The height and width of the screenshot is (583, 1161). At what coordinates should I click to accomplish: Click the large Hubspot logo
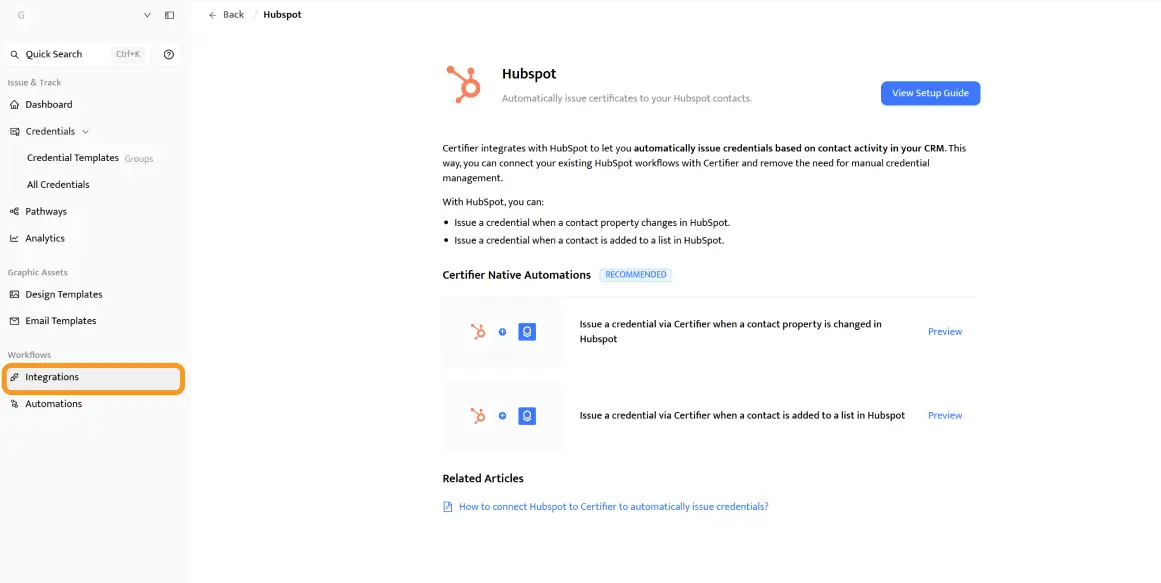point(464,84)
